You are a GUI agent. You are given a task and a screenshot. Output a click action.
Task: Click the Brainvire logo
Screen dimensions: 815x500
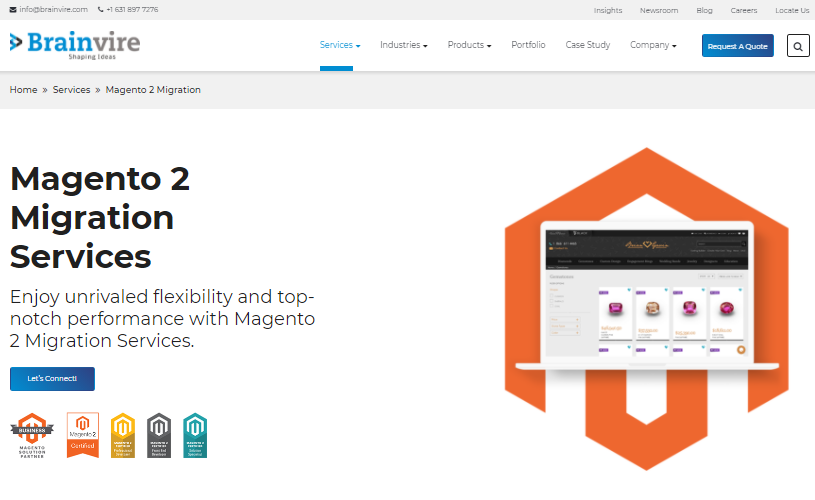75,45
